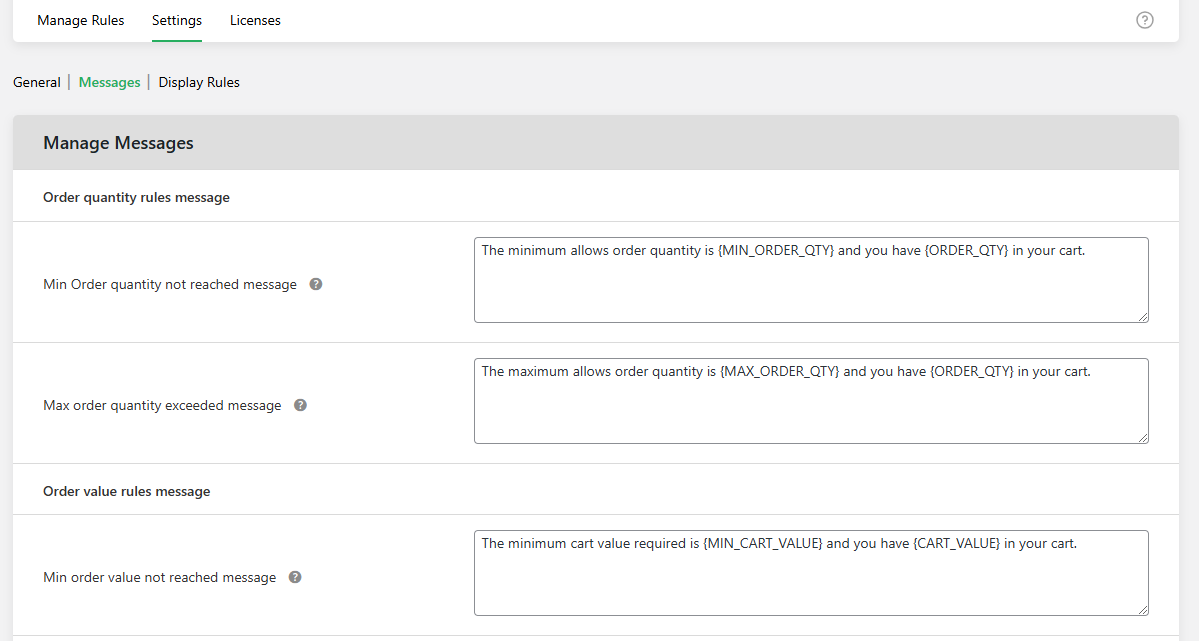Open the General settings section

(36, 82)
